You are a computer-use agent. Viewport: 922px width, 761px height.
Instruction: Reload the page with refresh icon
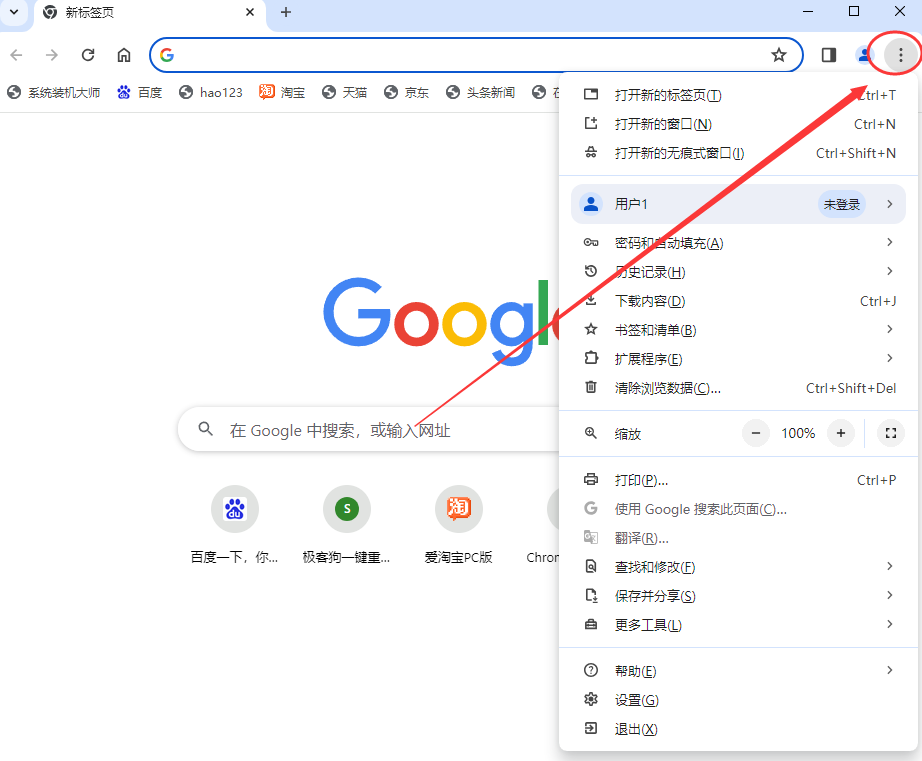coord(88,55)
